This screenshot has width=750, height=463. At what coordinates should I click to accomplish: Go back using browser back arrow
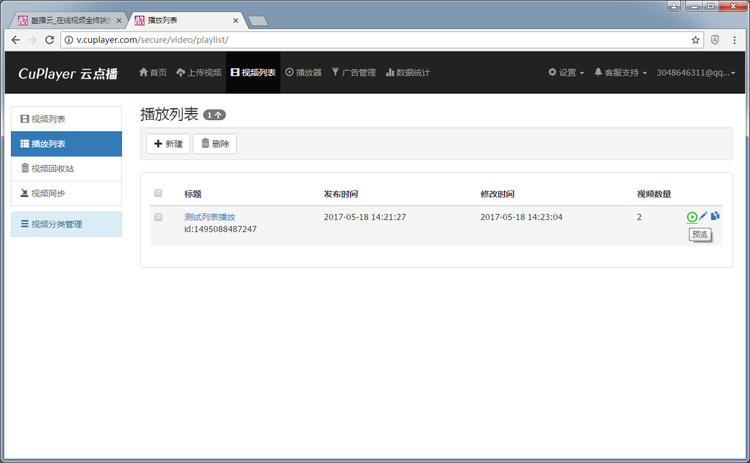pos(15,40)
